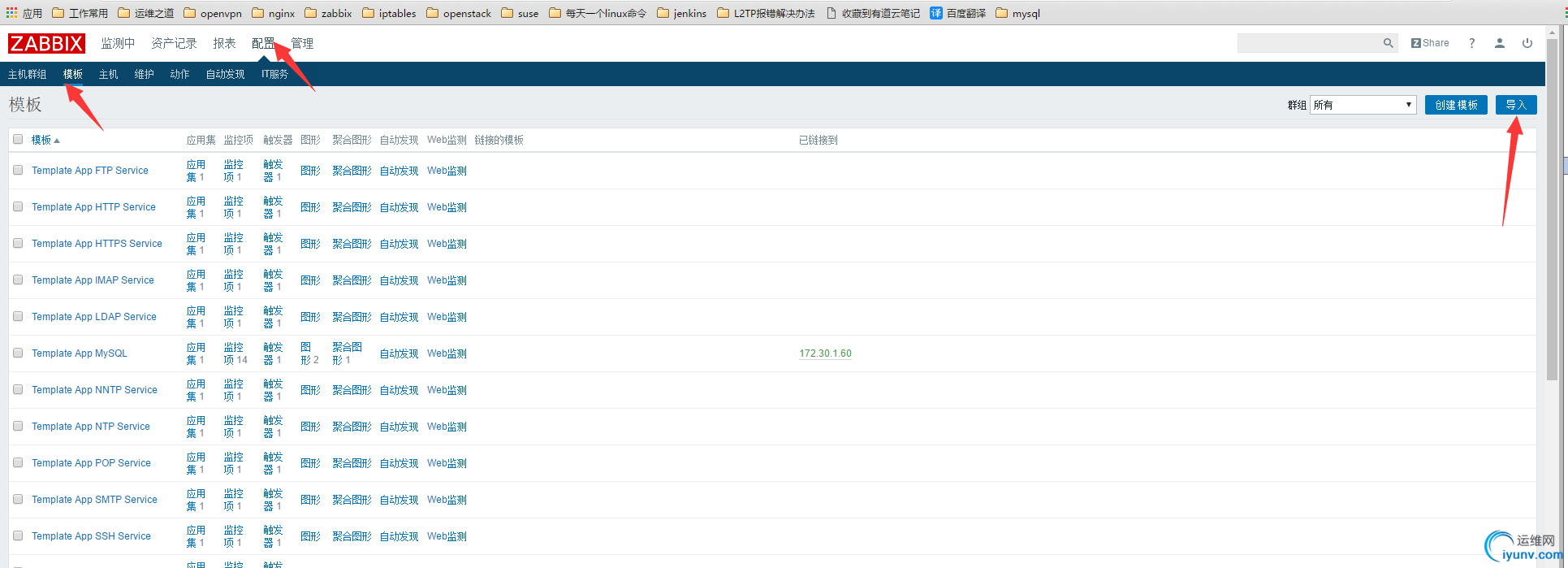Switch to the 动作 submenu tab
The width and height of the screenshot is (1568, 568).
point(179,74)
